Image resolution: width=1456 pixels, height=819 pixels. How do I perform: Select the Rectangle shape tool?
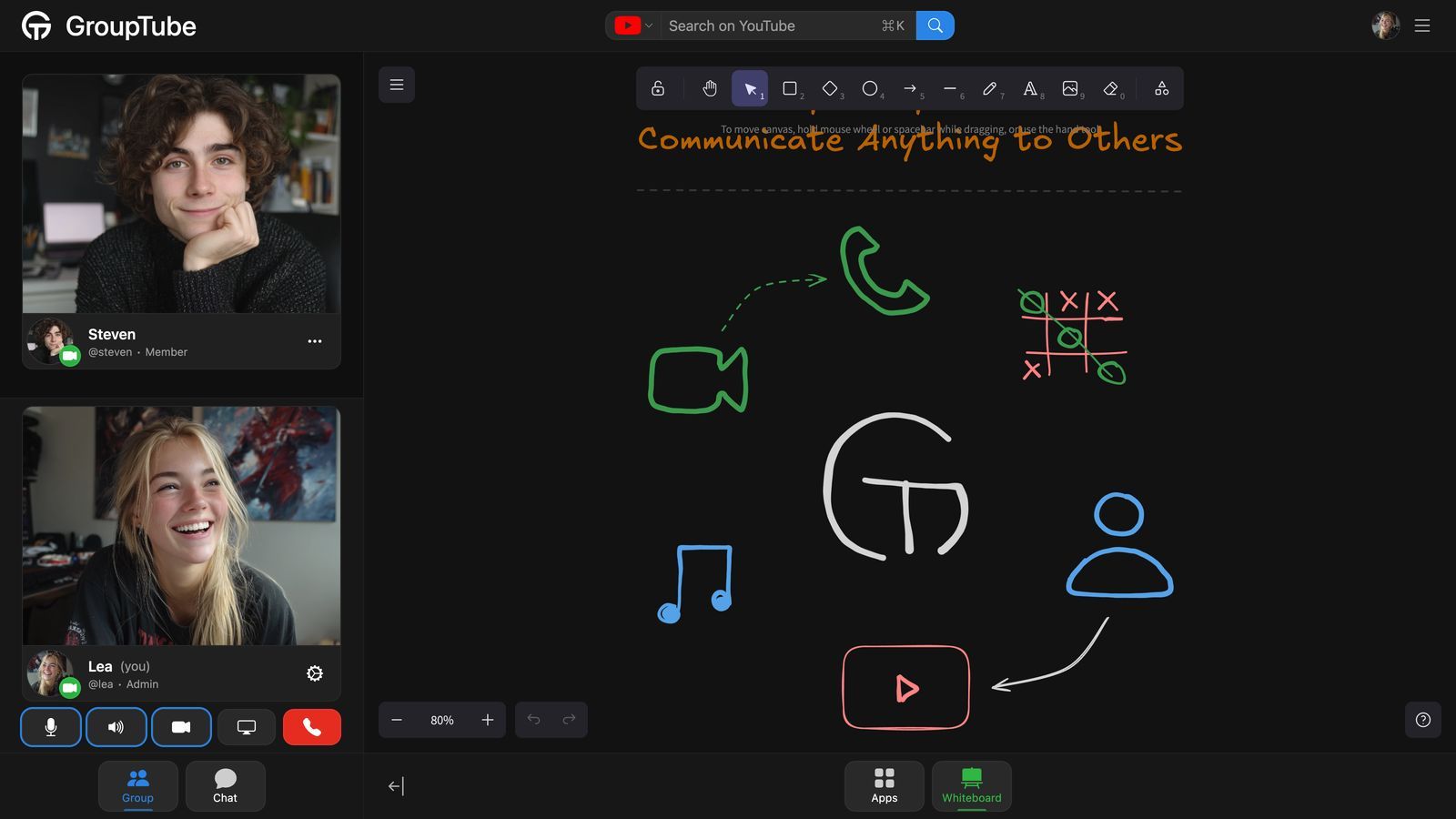coord(790,88)
